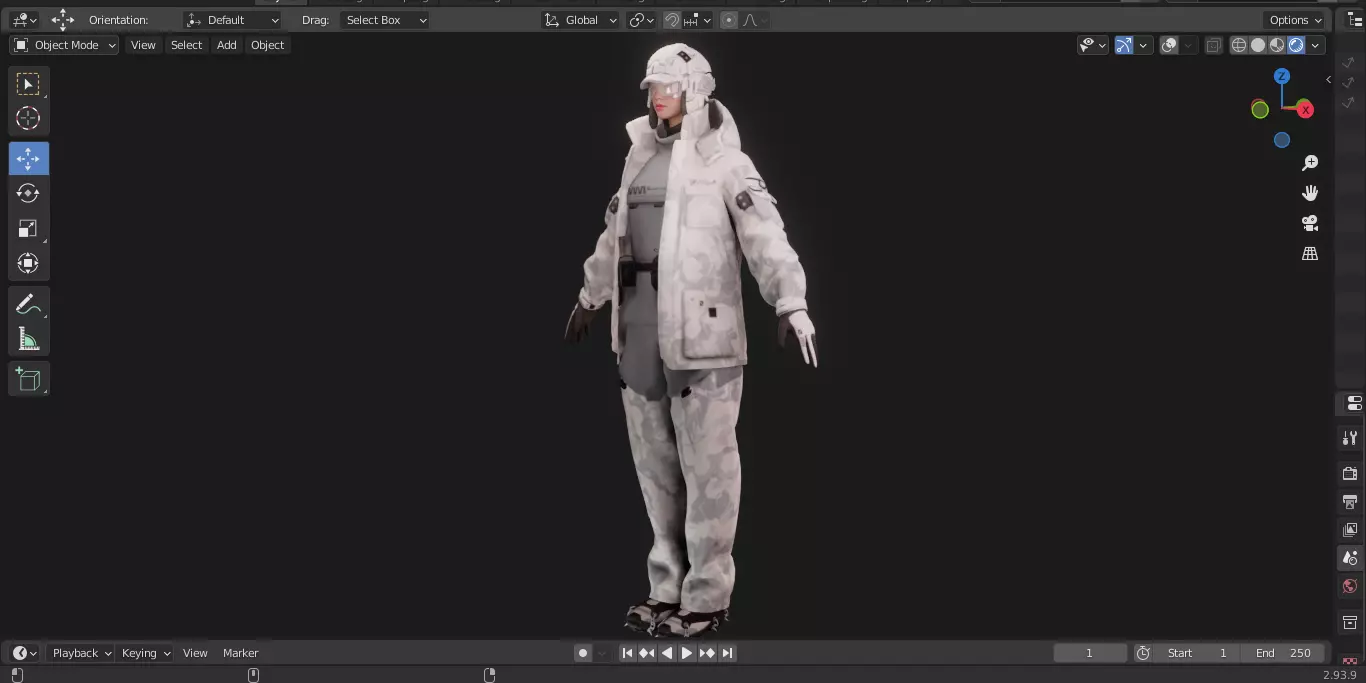The image size is (1366, 683).
Task: Click the End frame field
Action: [1283, 653]
